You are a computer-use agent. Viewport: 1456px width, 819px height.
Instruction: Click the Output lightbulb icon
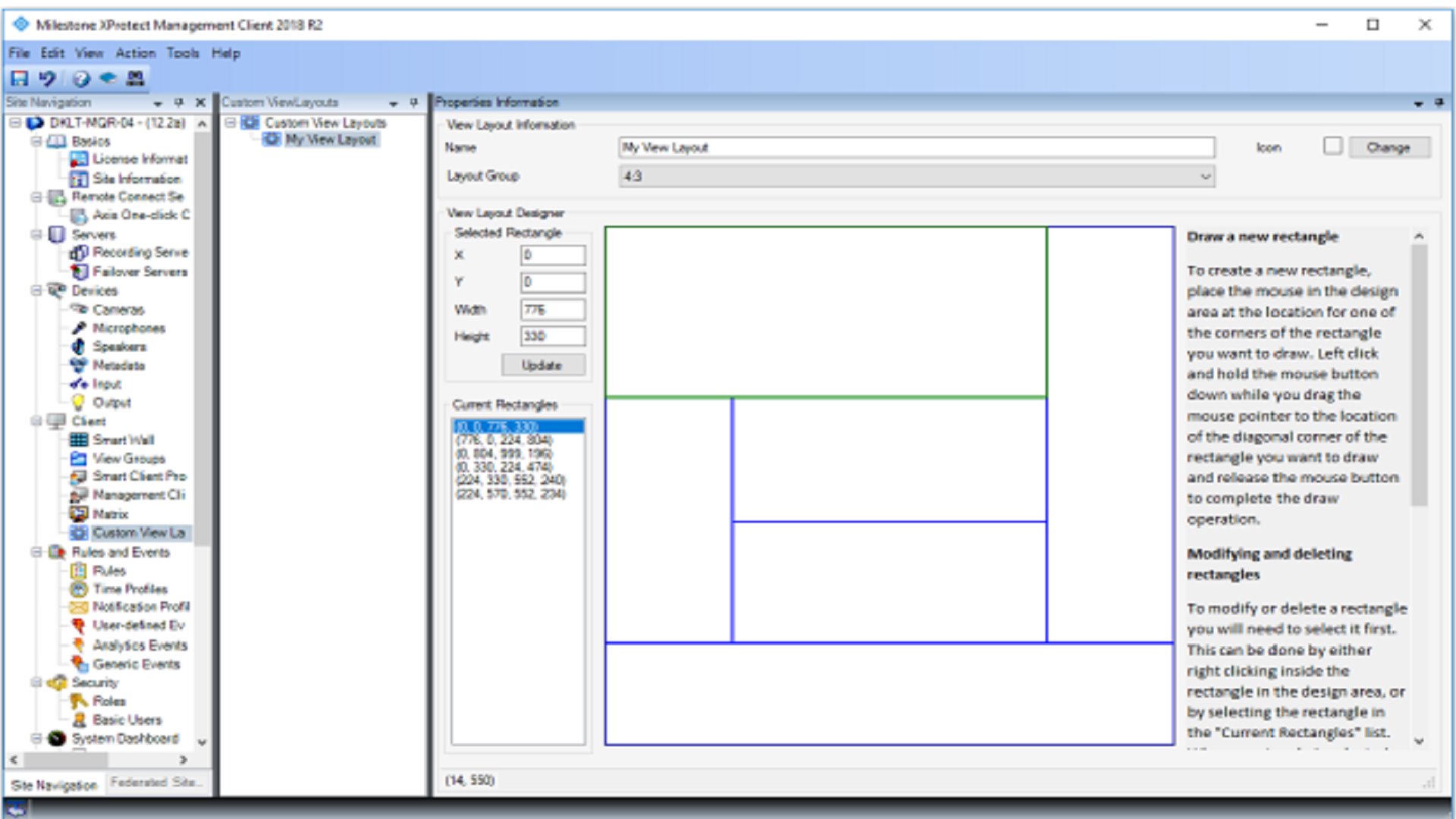click(79, 403)
